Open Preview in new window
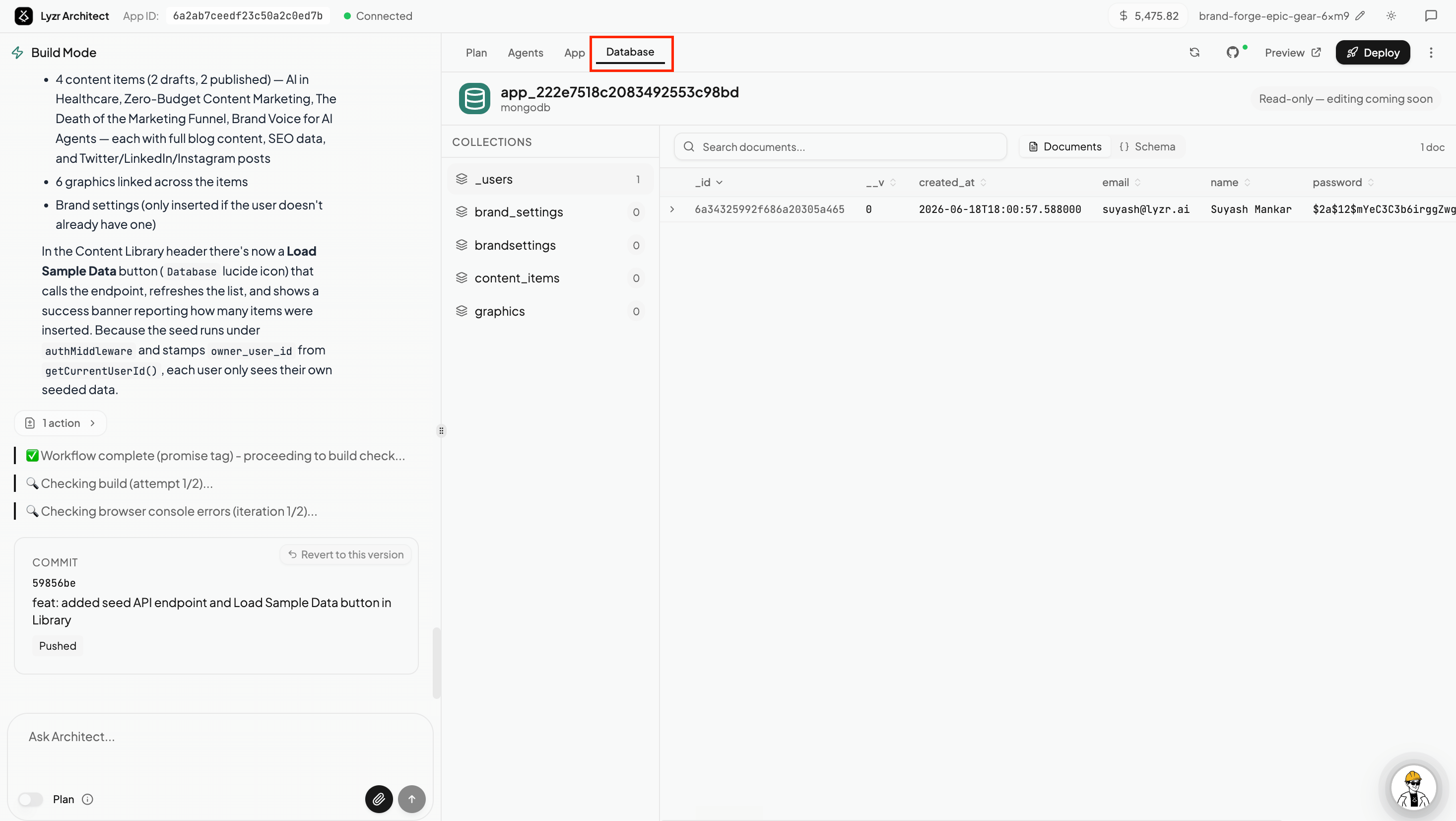This screenshot has width=1456, height=821. point(1293,53)
